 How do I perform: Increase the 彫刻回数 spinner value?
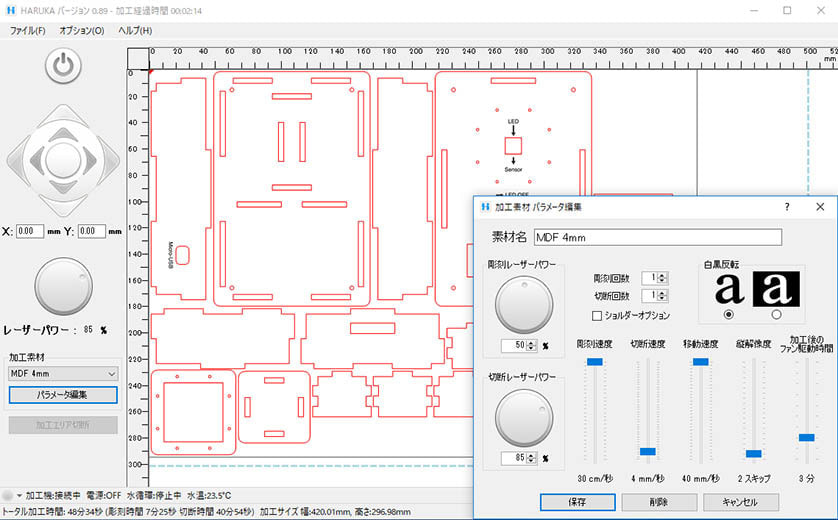coord(663,274)
